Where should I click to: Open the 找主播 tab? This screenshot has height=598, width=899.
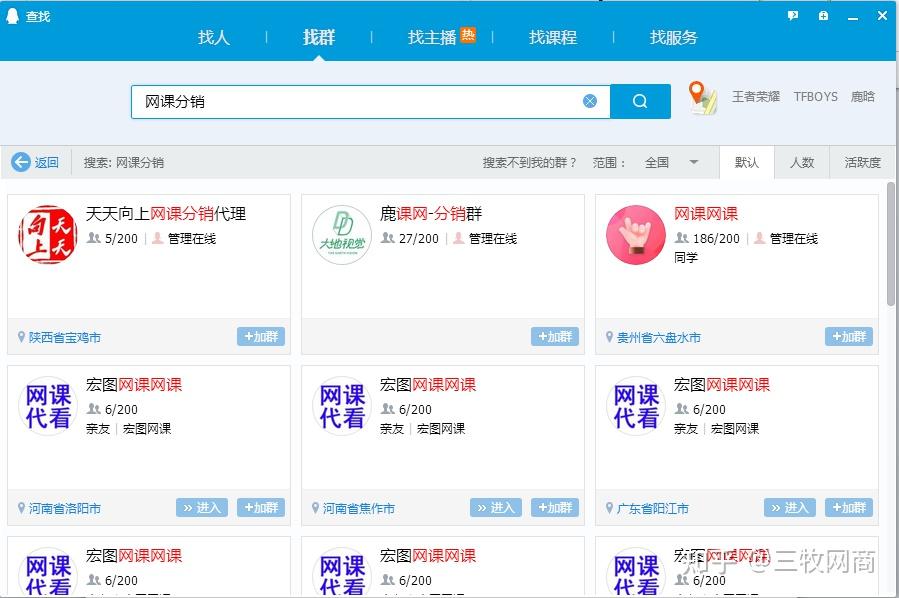tap(432, 37)
